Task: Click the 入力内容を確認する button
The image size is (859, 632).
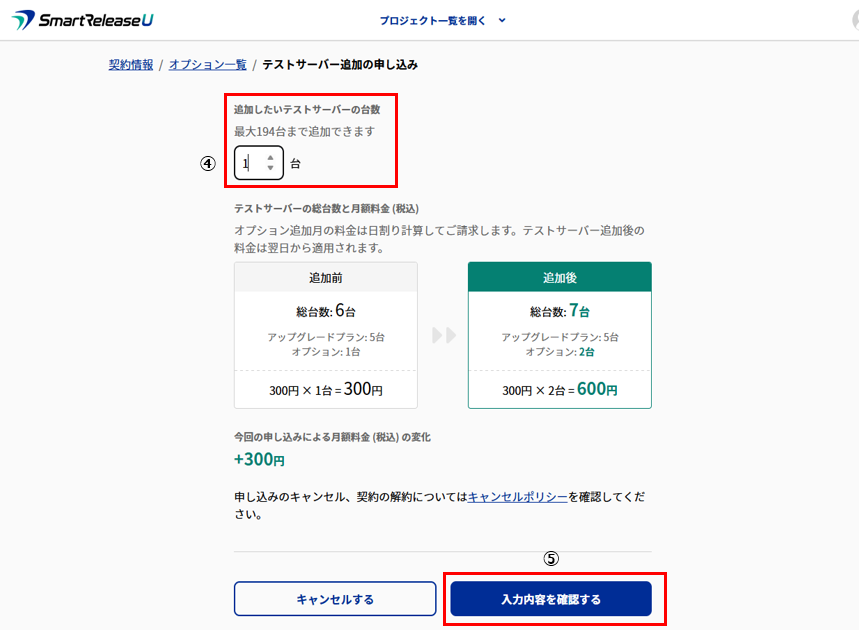Action: pyautogui.click(x=551, y=599)
